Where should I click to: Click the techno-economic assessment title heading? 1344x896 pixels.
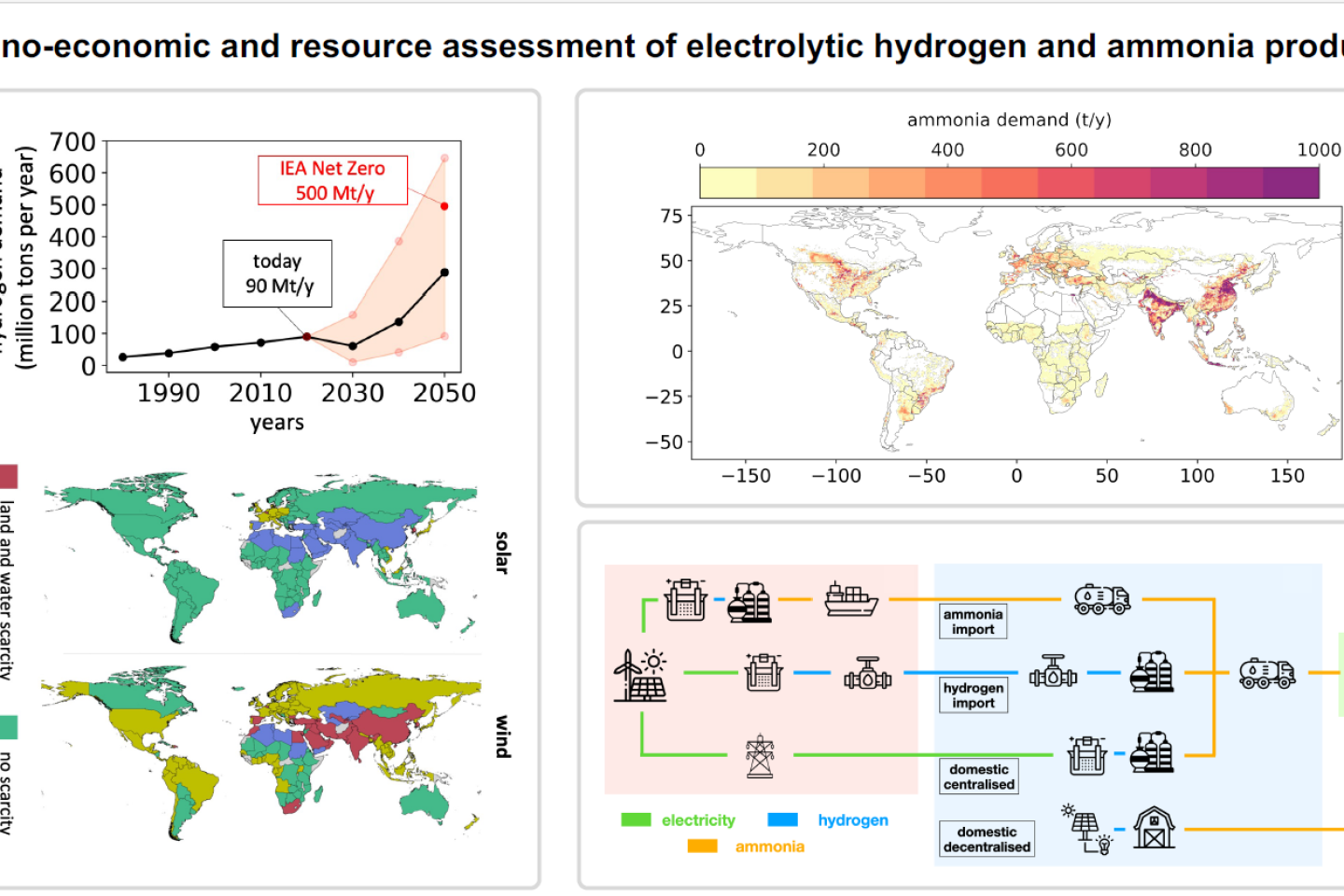[x=672, y=47]
